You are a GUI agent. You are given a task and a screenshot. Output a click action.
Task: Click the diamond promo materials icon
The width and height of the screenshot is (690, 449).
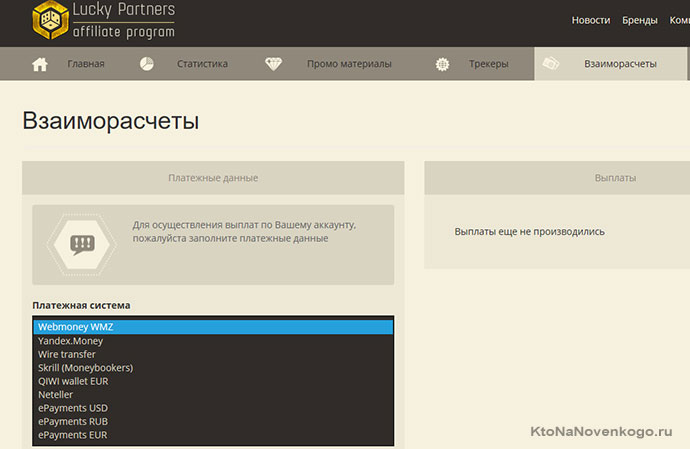point(273,64)
